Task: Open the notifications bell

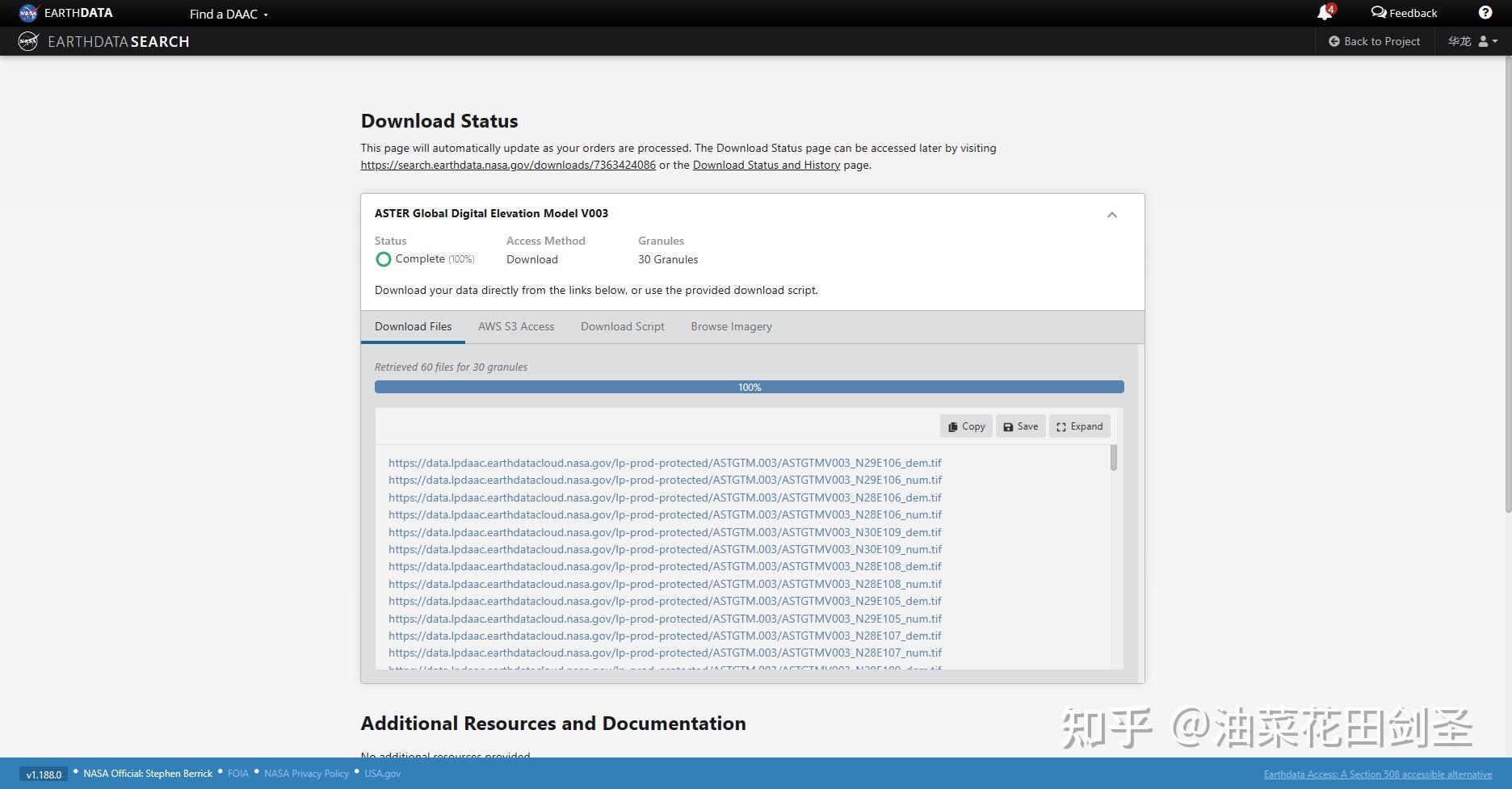Action: click(1325, 13)
